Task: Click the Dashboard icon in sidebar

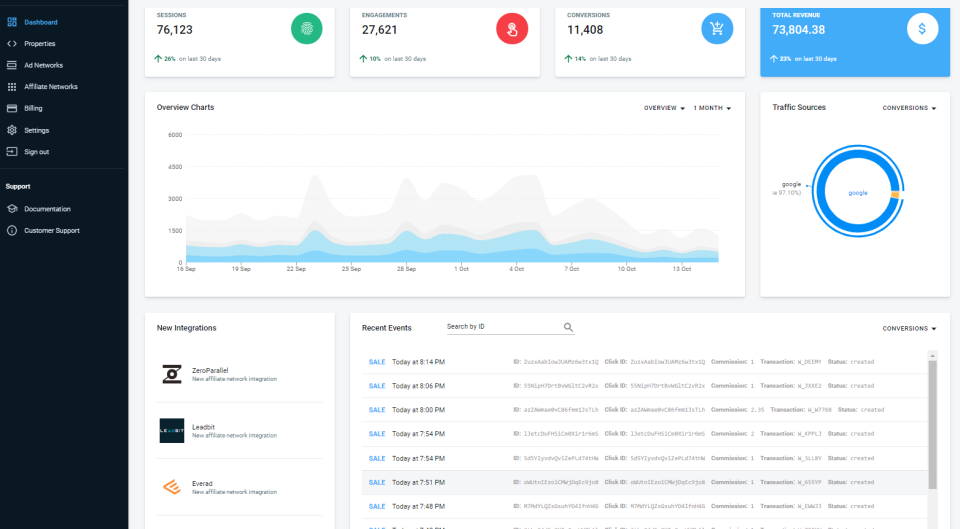Action: point(12,22)
